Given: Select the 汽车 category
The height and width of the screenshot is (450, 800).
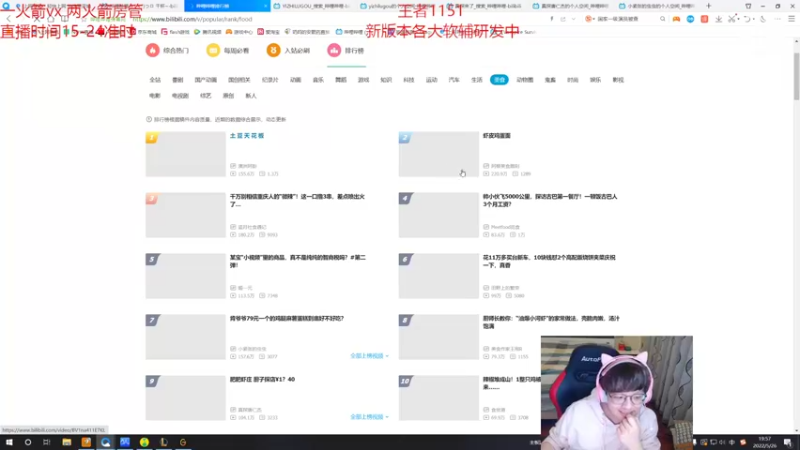Looking at the screenshot, I should click(454, 80).
